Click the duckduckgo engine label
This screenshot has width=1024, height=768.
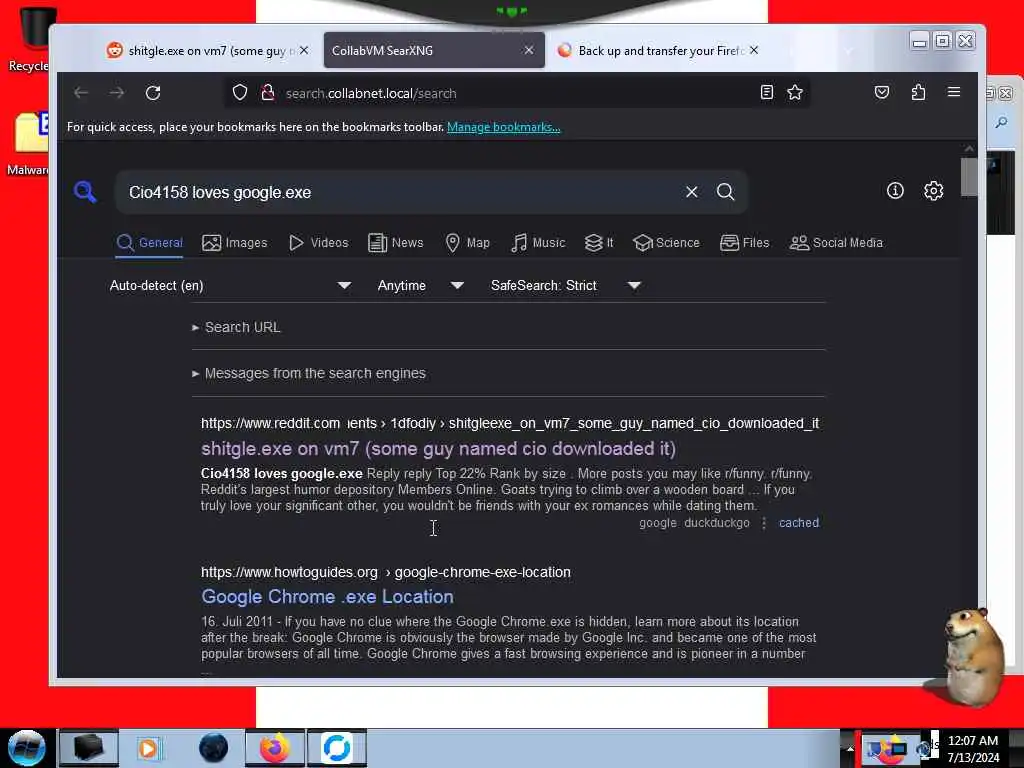(x=716, y=523)
